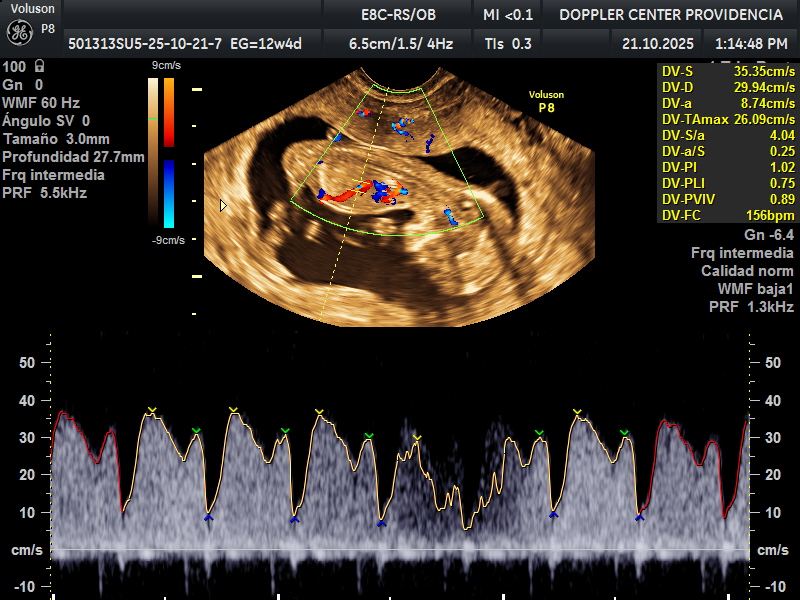Click the red-orange color Doppler velocity bar
The width and height of the screenshot is (800, 600).
click(x=169, y=112)
